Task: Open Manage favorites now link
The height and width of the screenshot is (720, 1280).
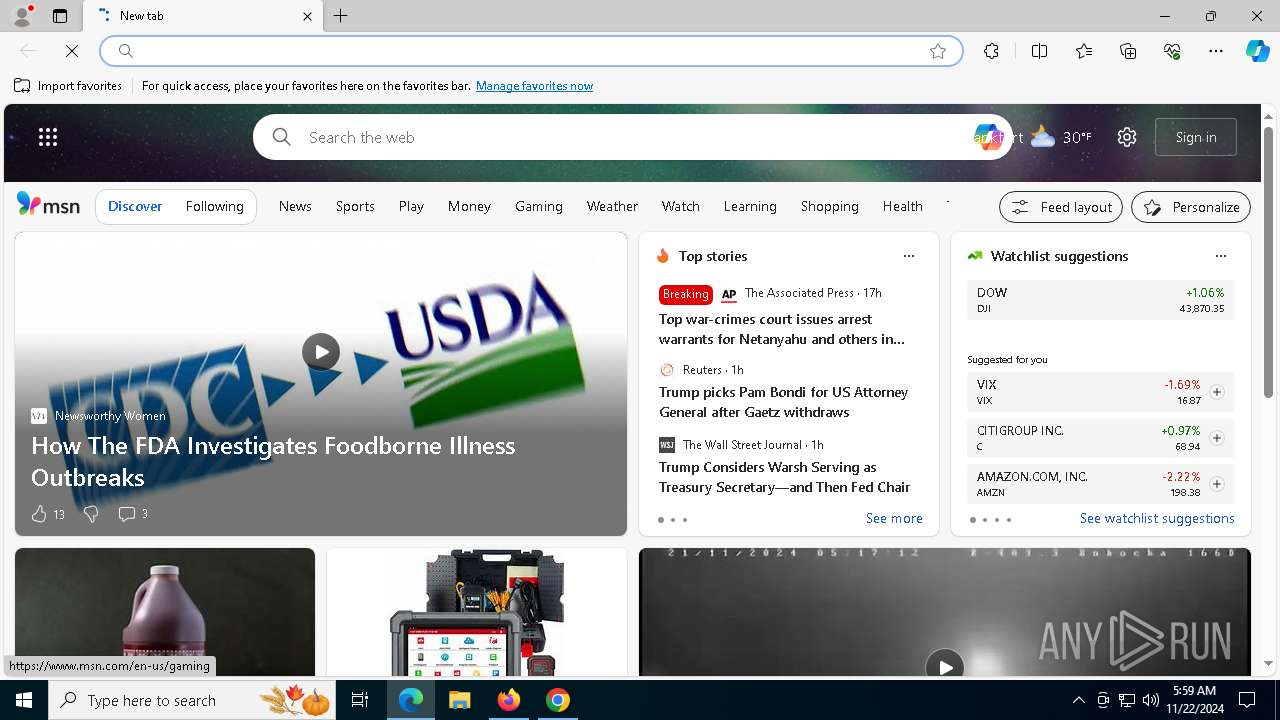Action: pyautogui.click(x=534, y=86)
